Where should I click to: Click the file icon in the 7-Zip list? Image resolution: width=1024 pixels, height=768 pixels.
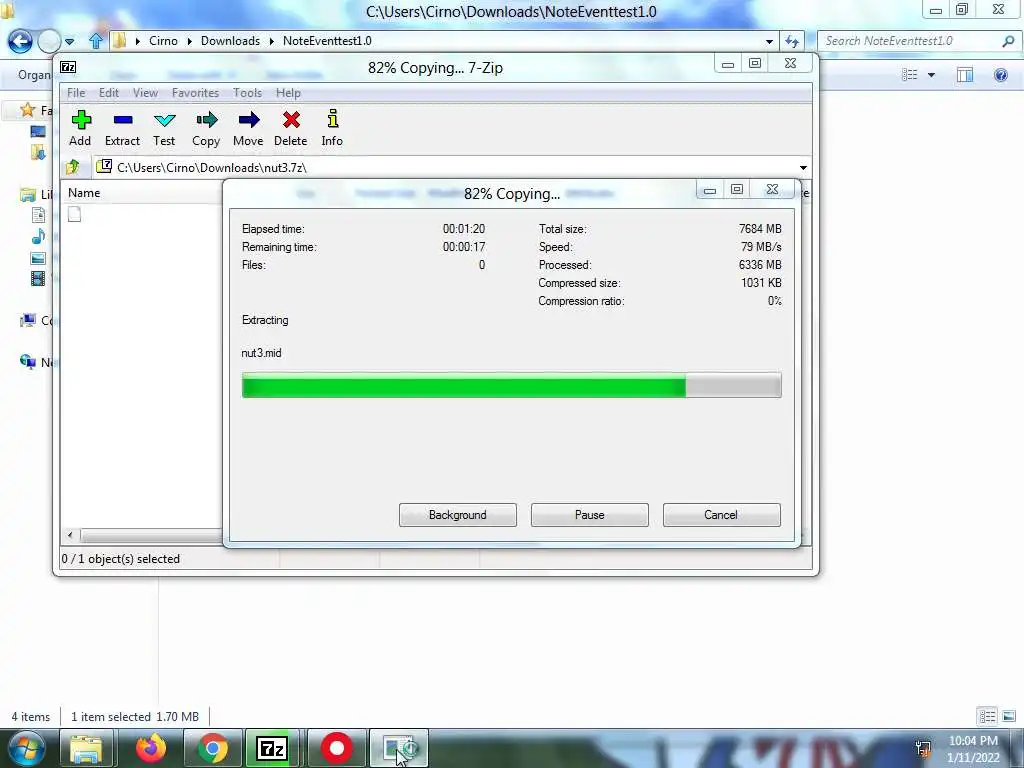click(x=74, y=214)
